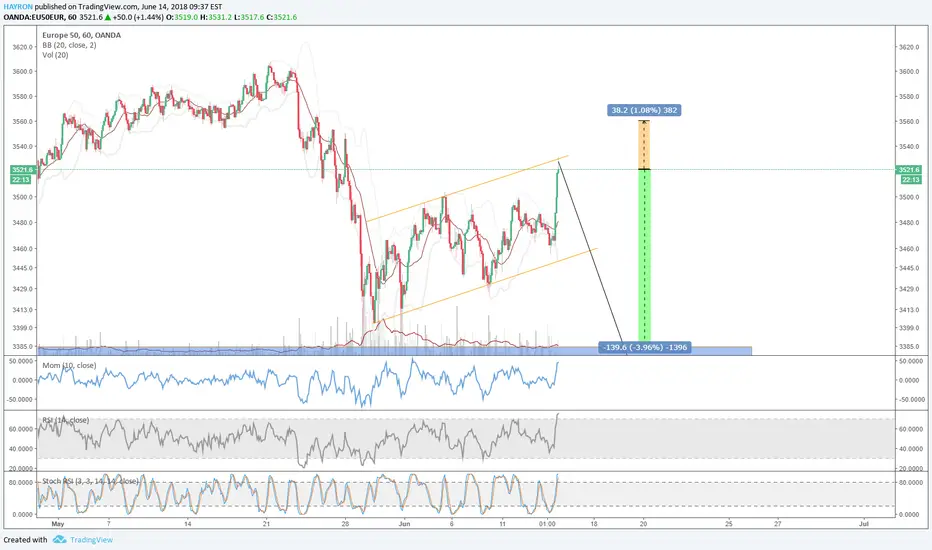Click the '25' date axis label

coord(729,524)
